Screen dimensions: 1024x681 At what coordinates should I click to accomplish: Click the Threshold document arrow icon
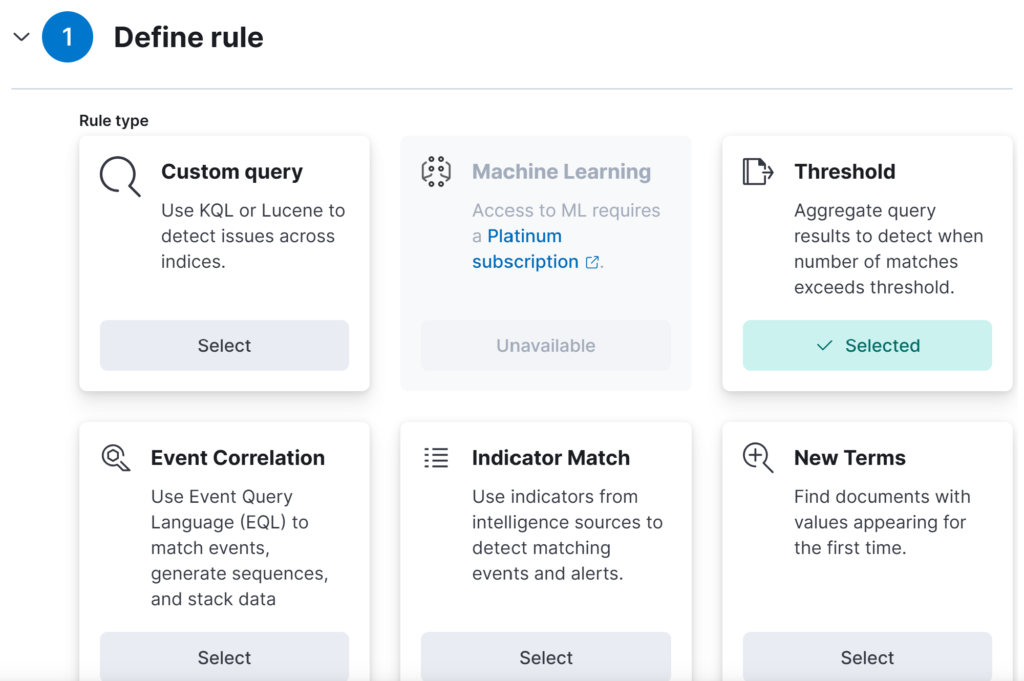758,172
